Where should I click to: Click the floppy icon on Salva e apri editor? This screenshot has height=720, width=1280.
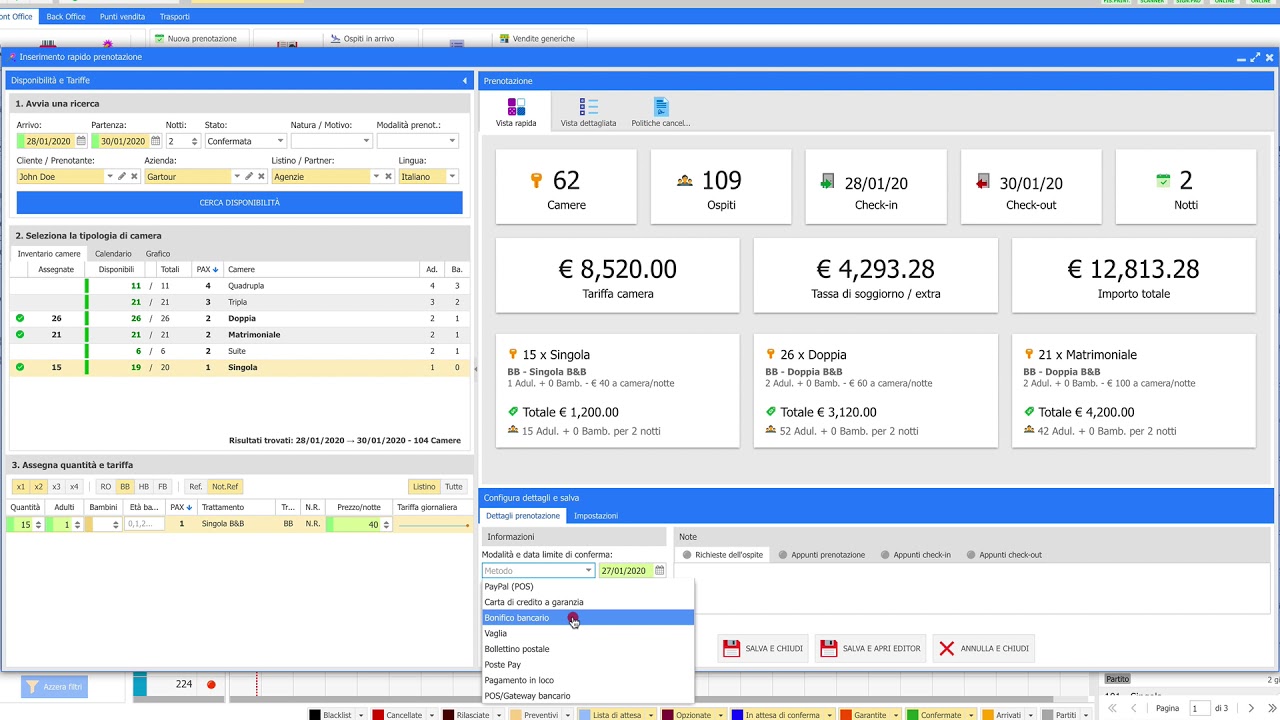828,648
